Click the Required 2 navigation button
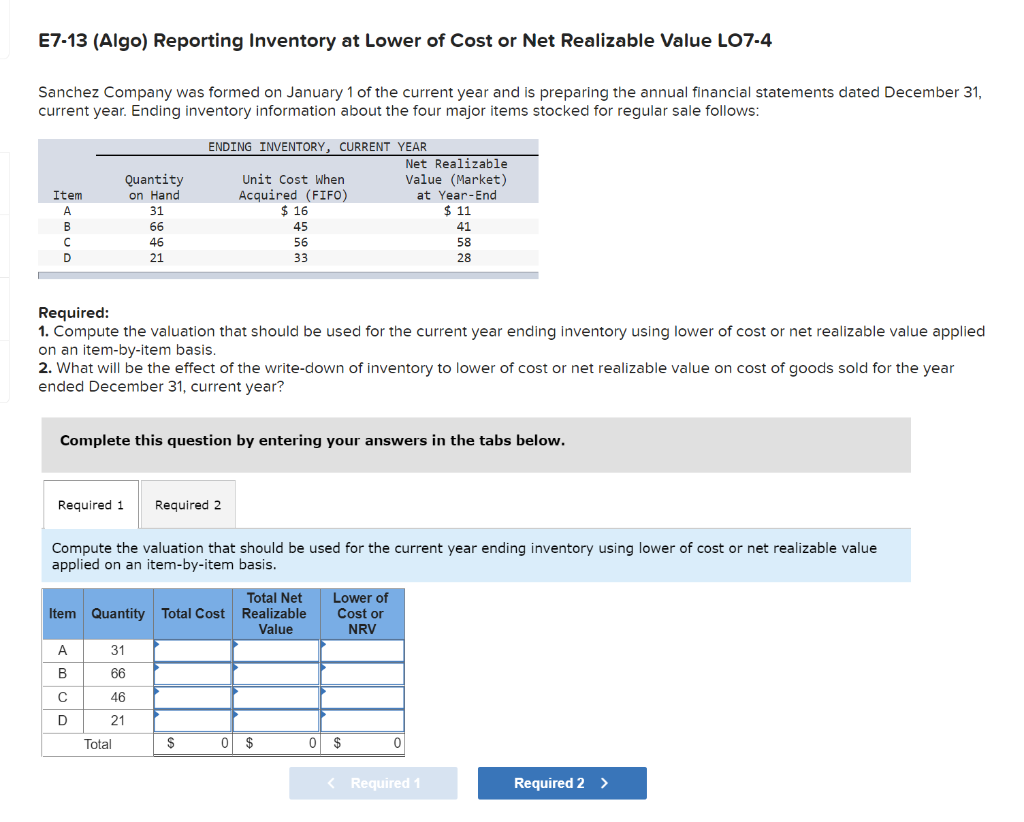Viewport: 1024px width, 822px height. pyautogui.click(x=561, y=783)
